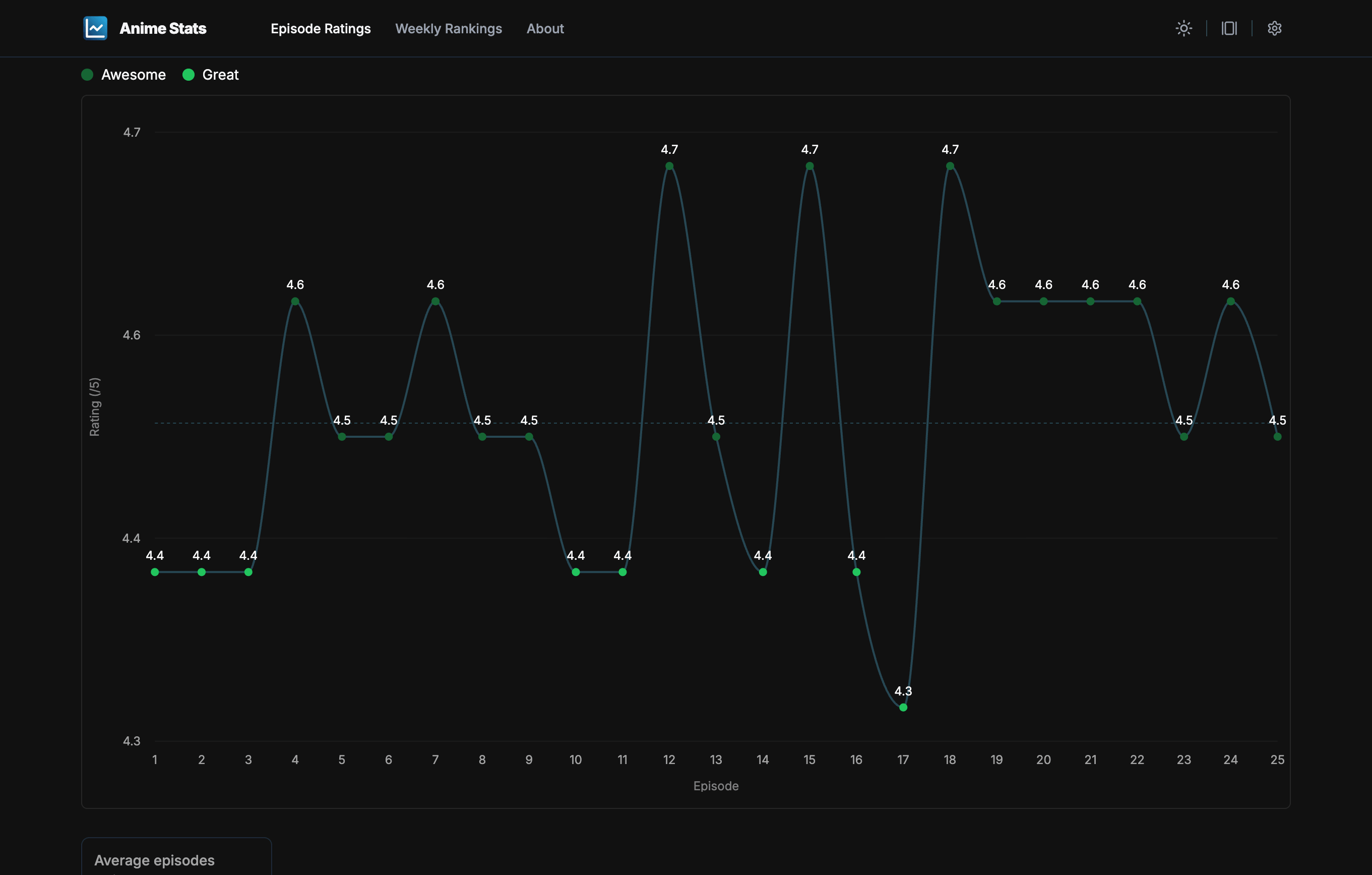Toggle light mode with sun icon
Screen dimensions: 1372x875
pyautogui.click(x=1183, y=28)
